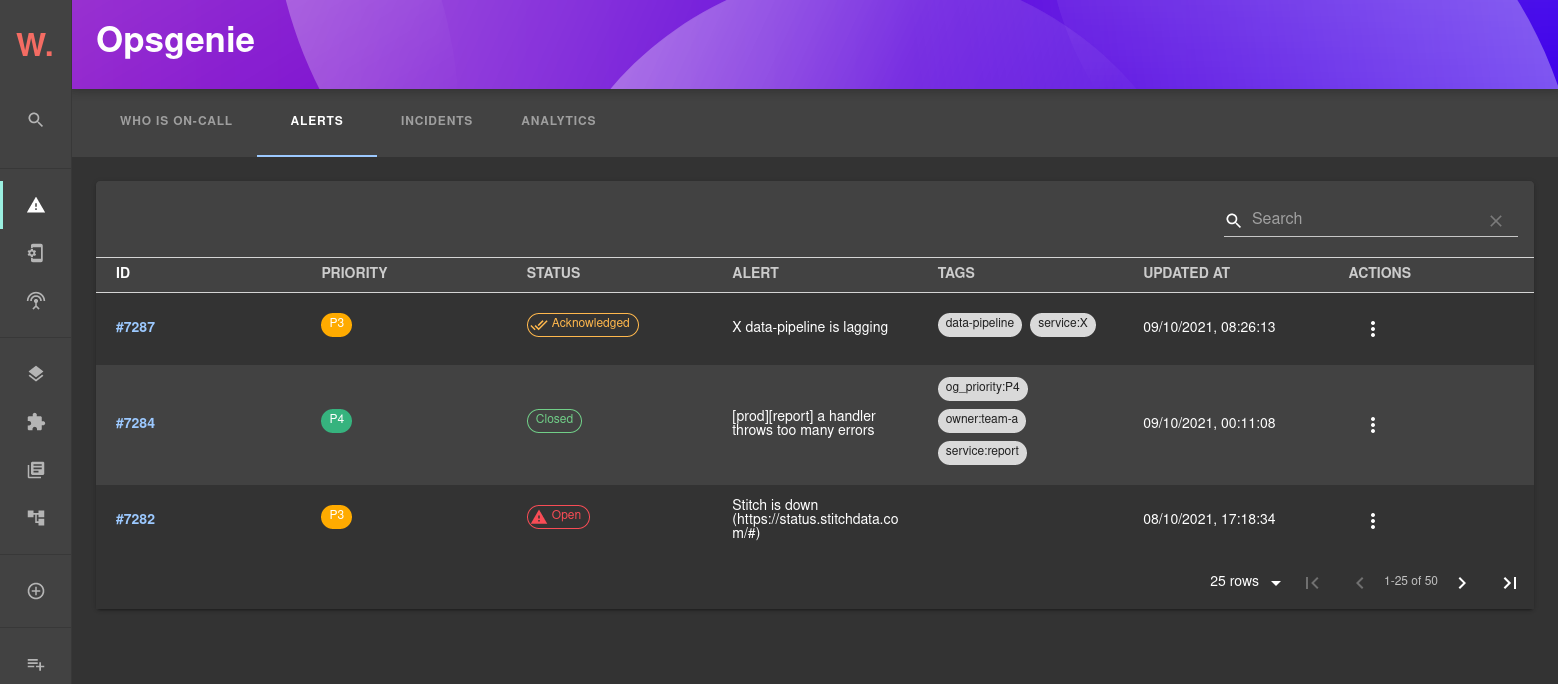Open the sidebar search icon
Image resolution: width=1558 pixels, height=684 pixels.
(36, 120)
